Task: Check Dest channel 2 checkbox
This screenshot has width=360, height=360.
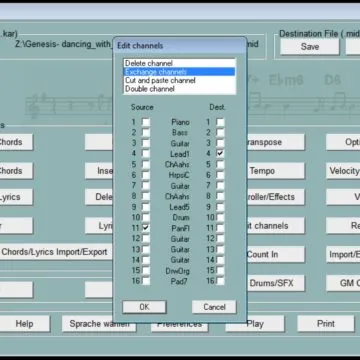Action: [220, 133]
